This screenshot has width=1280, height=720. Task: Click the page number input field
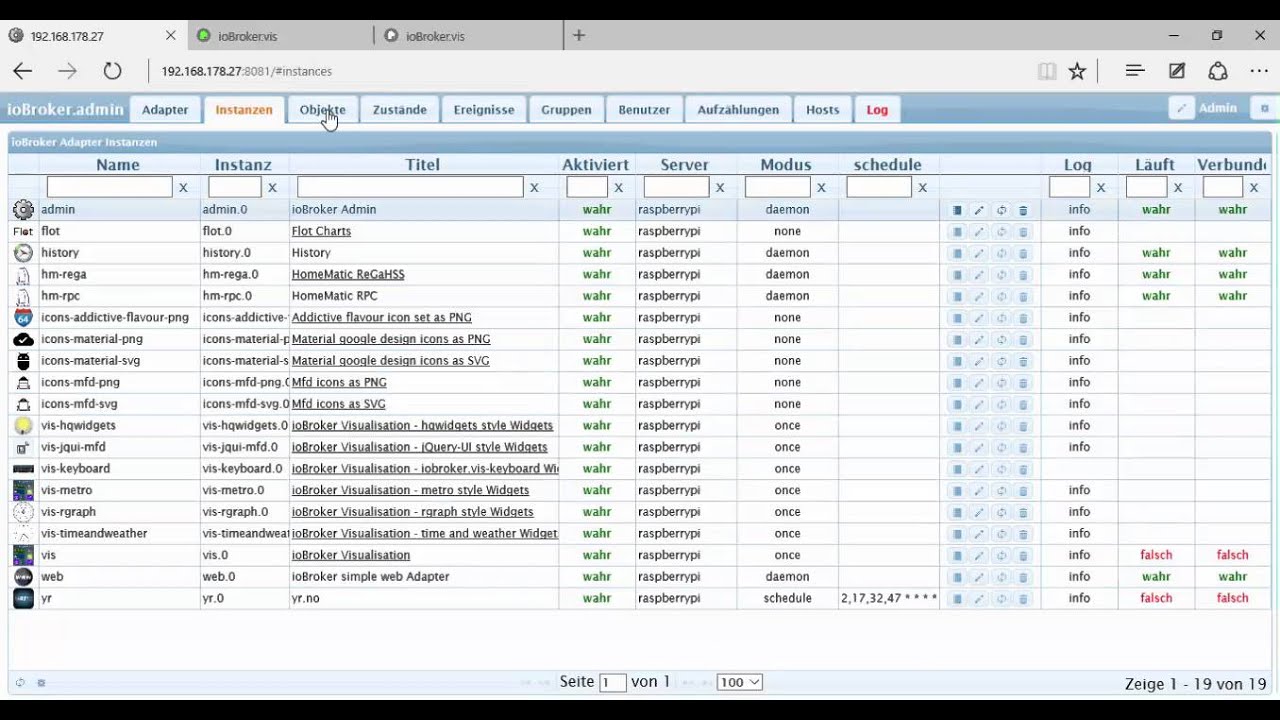point(612,682)
